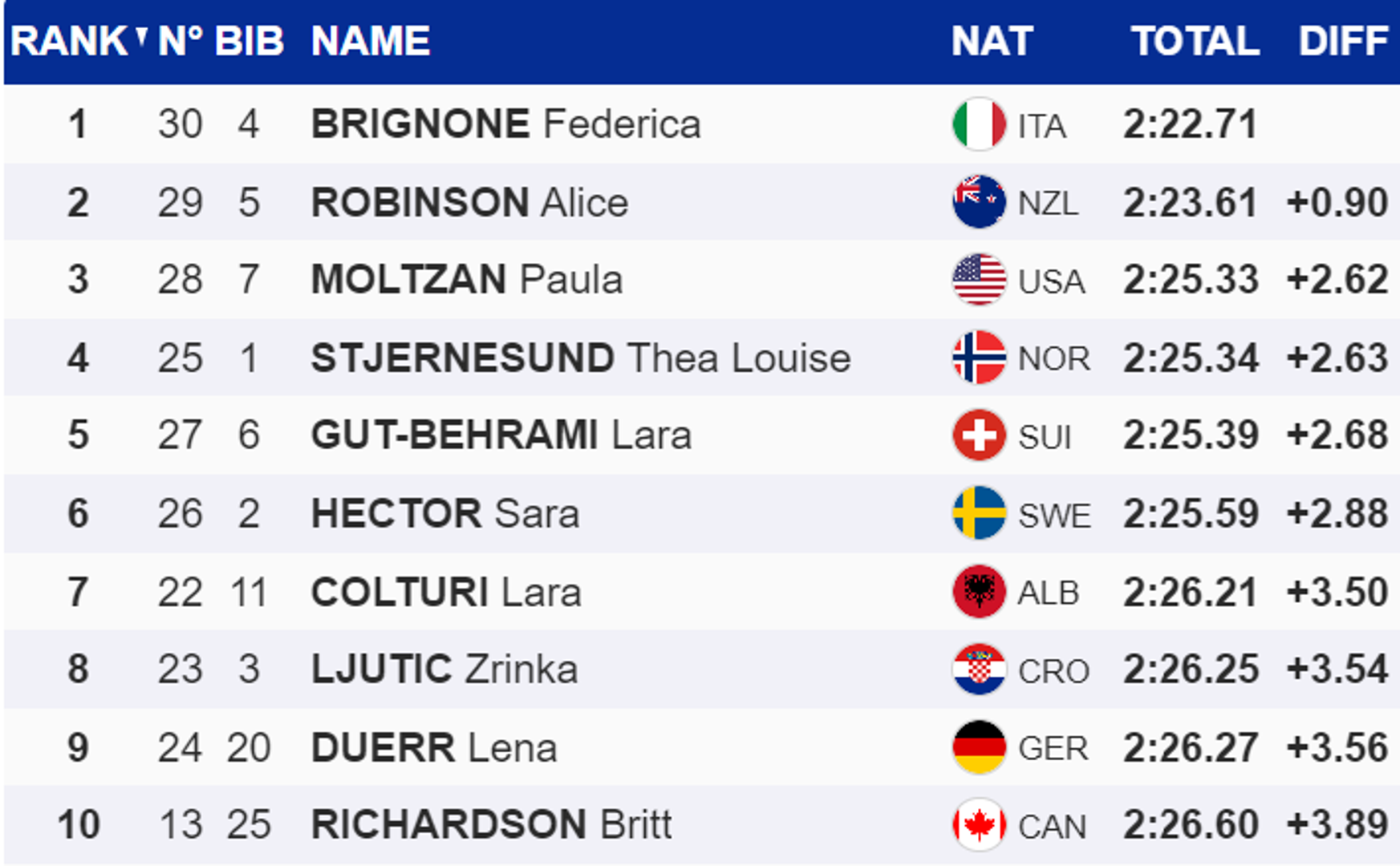1400x866 pixels.
Task: Click the Switzerland flag icon
Action: coord(979,435)
